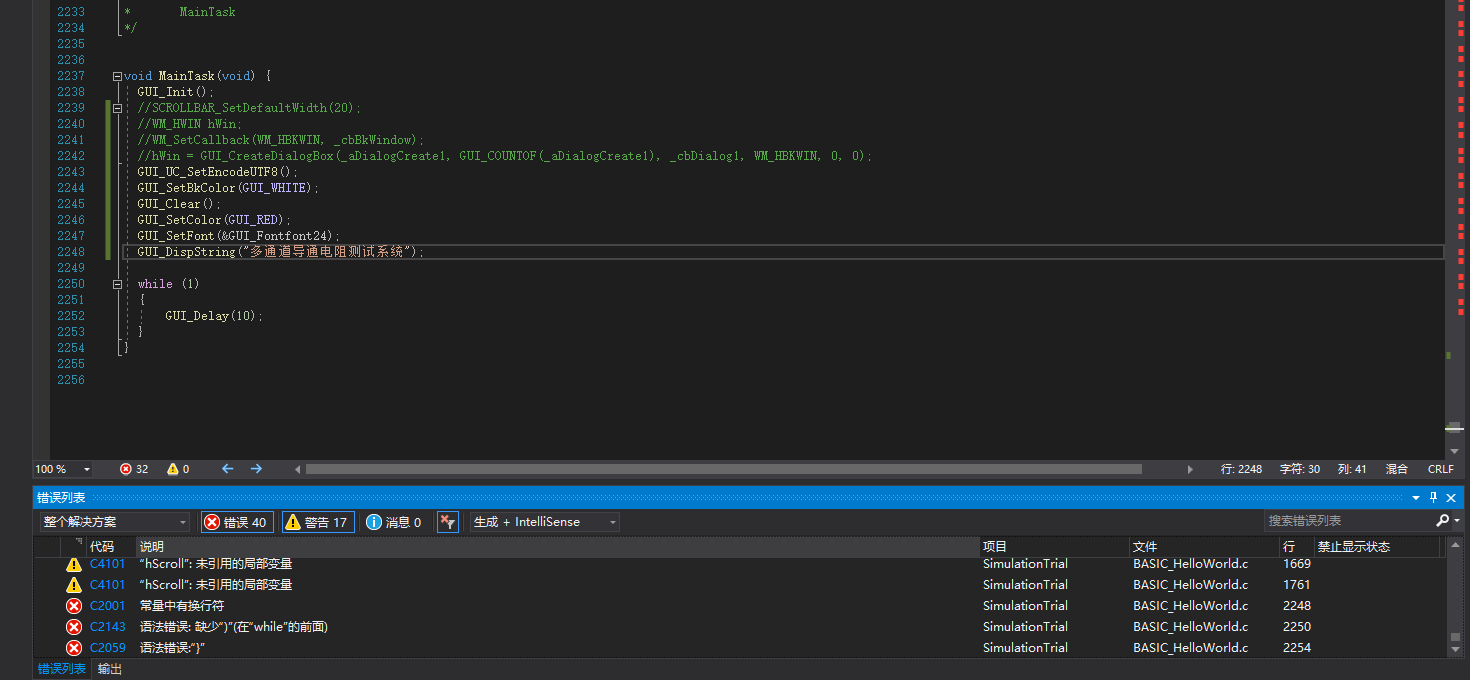
Task: Click the horizontal scrollbar left arrow
Action: [297, 469]
